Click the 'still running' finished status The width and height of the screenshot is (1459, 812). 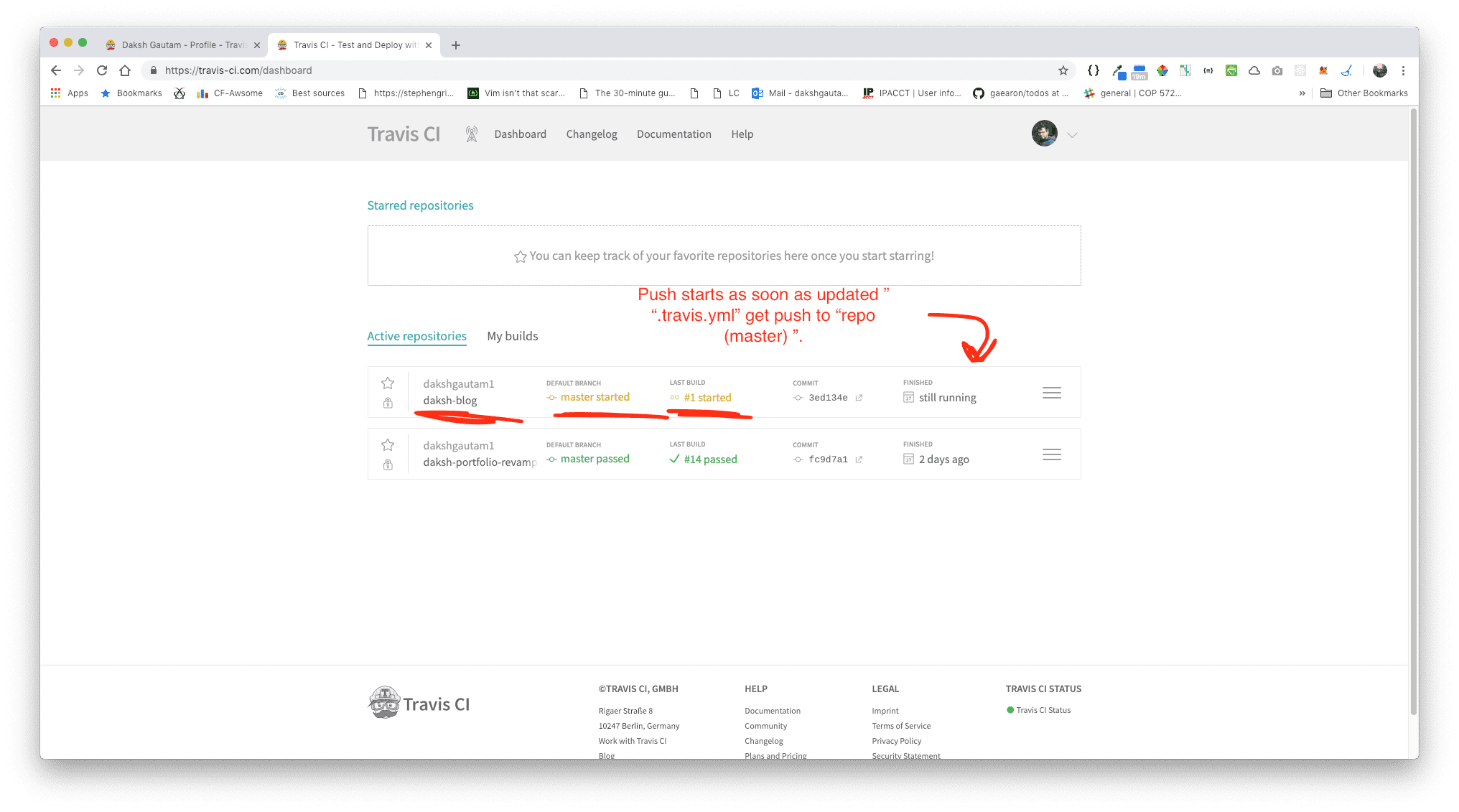coord(947,398)
